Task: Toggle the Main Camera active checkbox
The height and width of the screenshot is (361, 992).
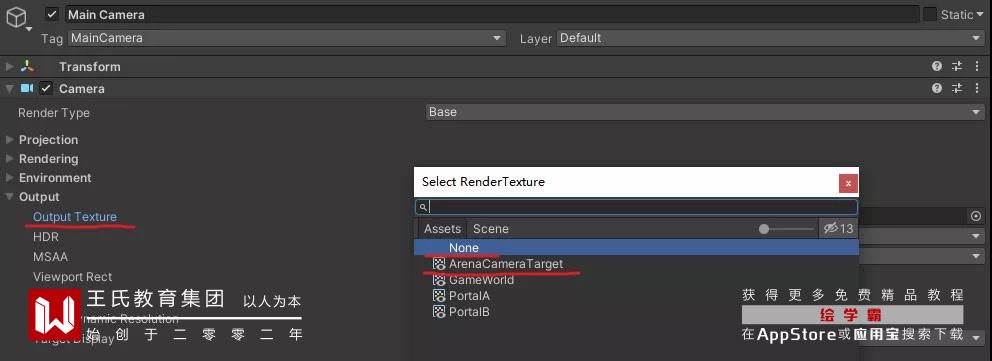Action: click(52, 14)
